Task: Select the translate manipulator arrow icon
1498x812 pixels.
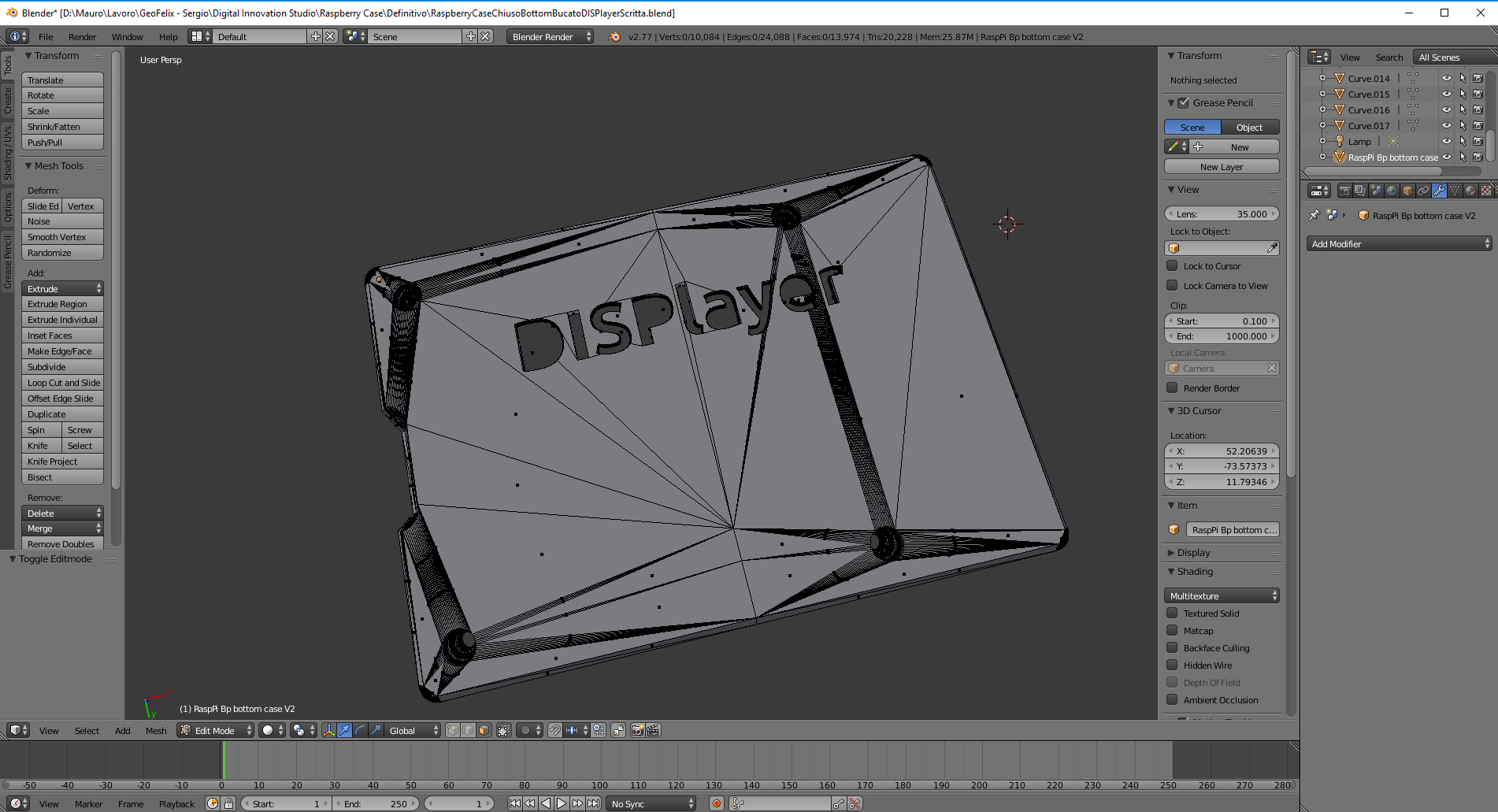Action: [345, 730]
